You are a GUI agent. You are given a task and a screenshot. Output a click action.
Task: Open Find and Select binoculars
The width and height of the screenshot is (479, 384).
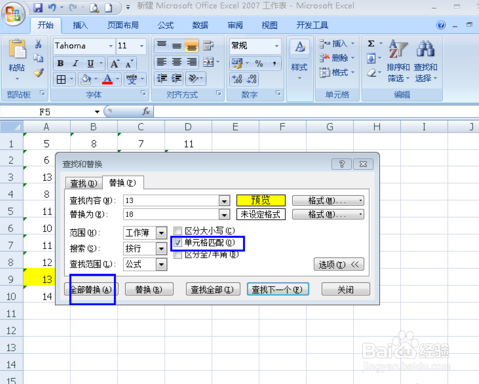coord(426,61)
